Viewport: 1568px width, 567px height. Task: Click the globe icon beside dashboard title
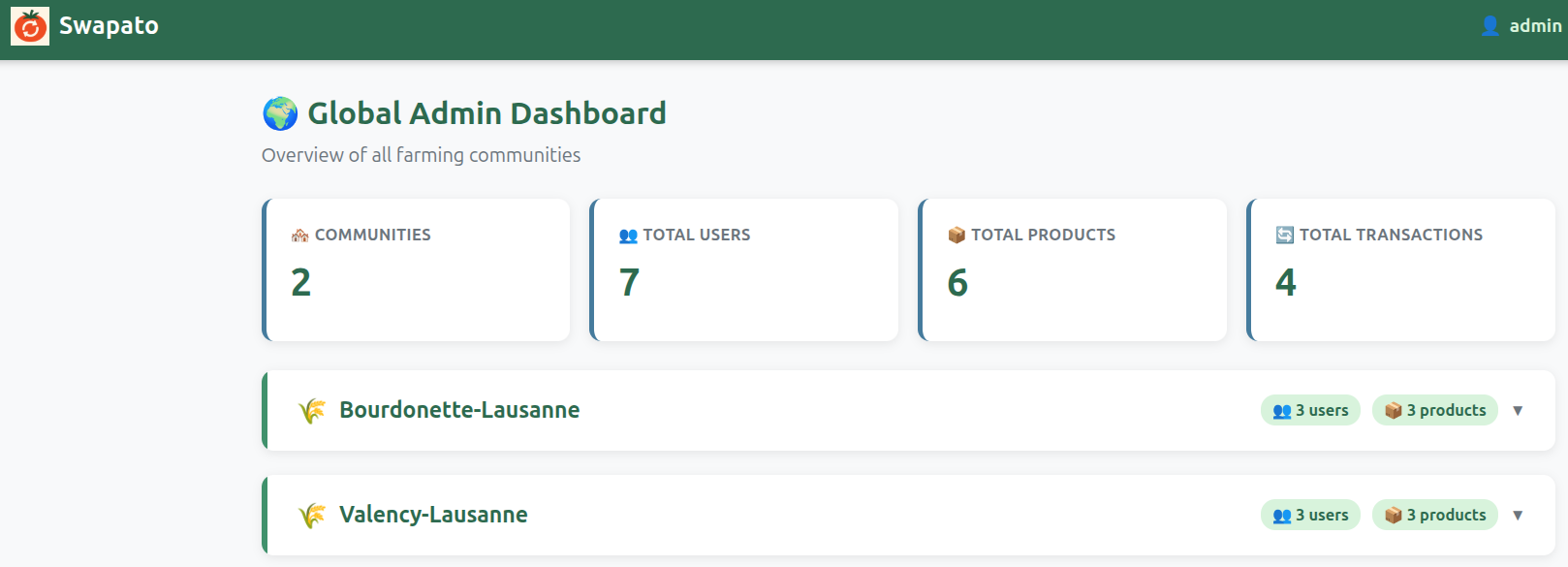[x=280, y=113]
